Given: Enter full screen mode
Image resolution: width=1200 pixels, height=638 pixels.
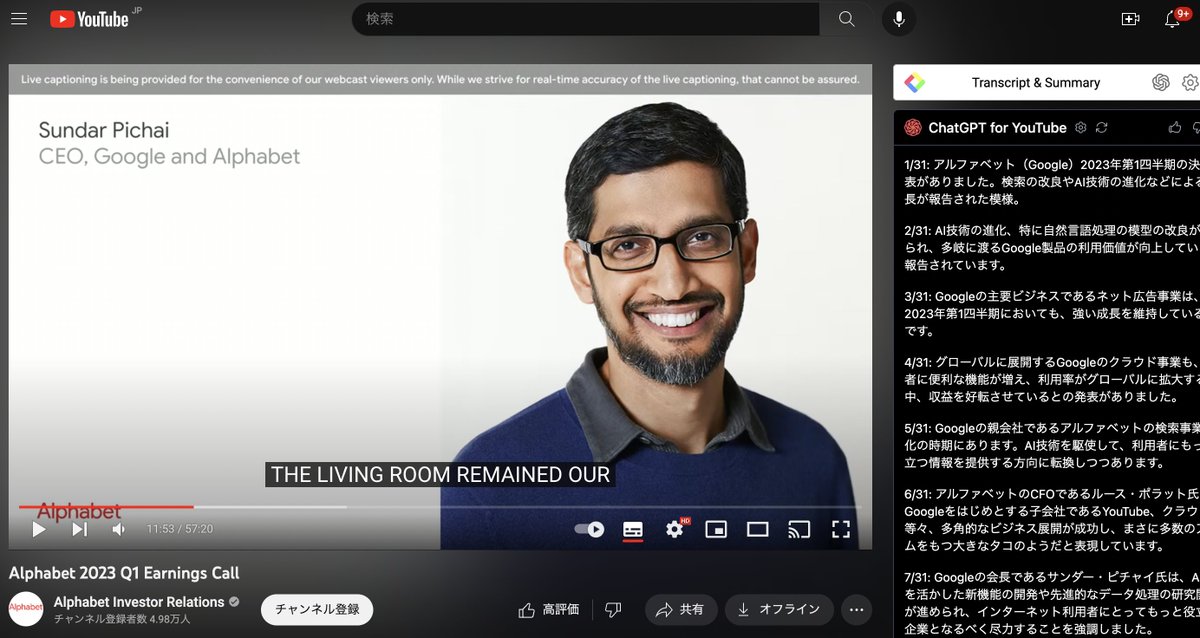Looking at the screenshot, I should click(841, 529).
